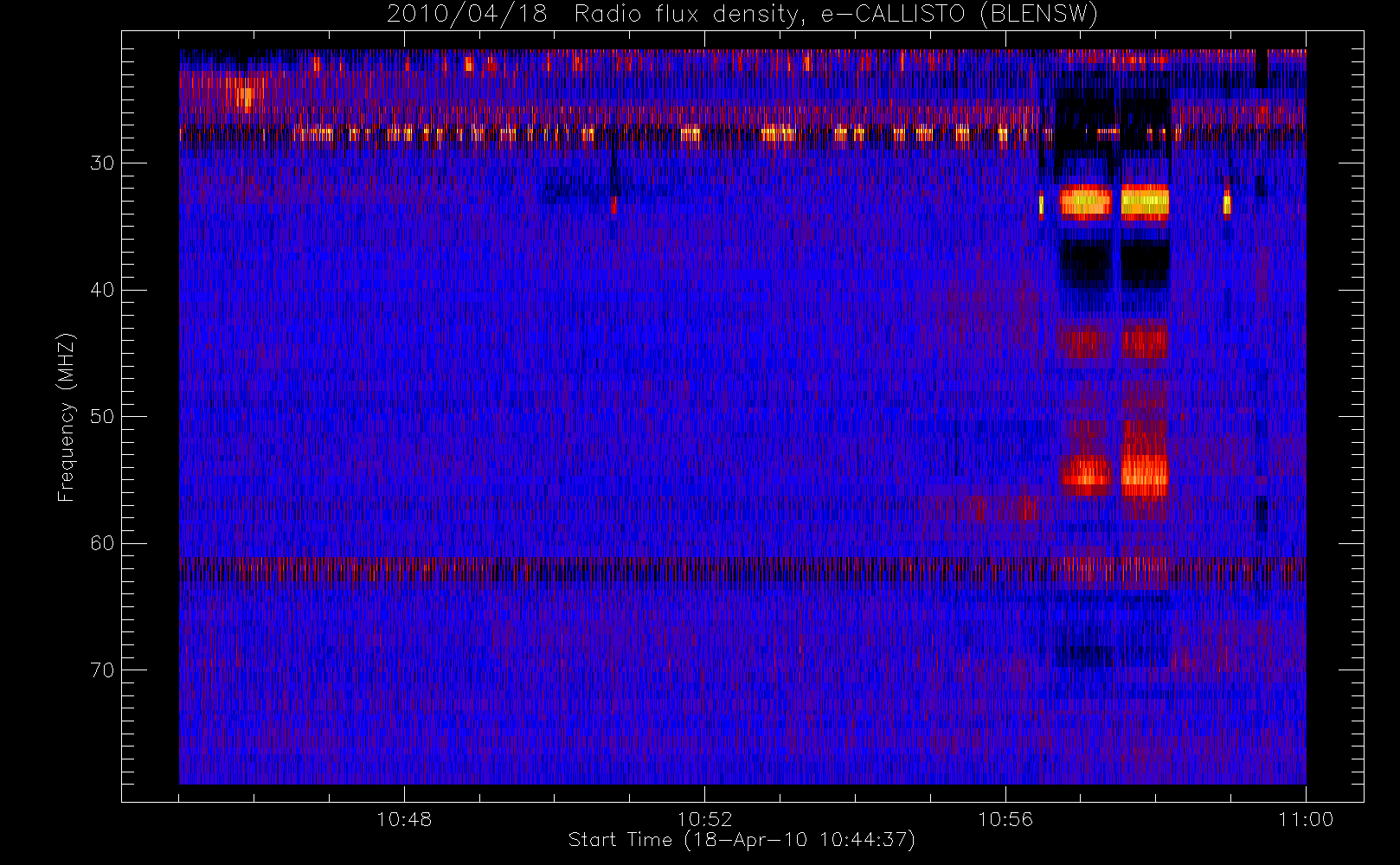The height and width of the screenshot is (865, 1400).
Task: Click the '50' frequency tick label
Action: tap(102, 417)
